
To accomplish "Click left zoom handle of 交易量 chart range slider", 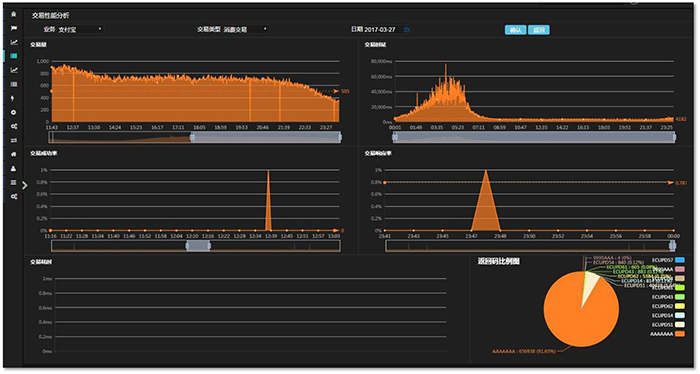I will [x=192, y=137].
